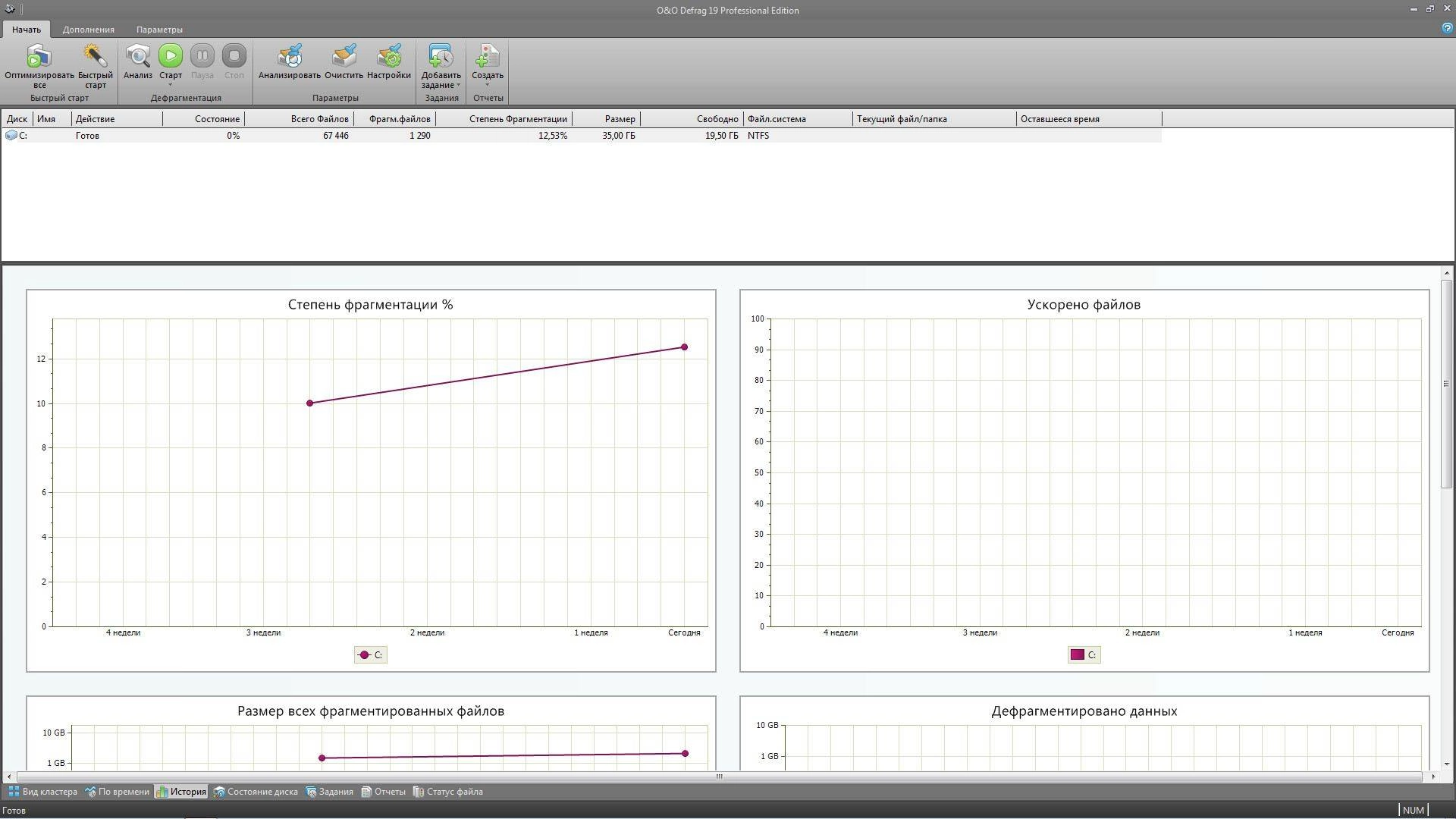Sort by the Имя column header
This screenshot has width=1456, height=819.
click(x=52, y=119)
